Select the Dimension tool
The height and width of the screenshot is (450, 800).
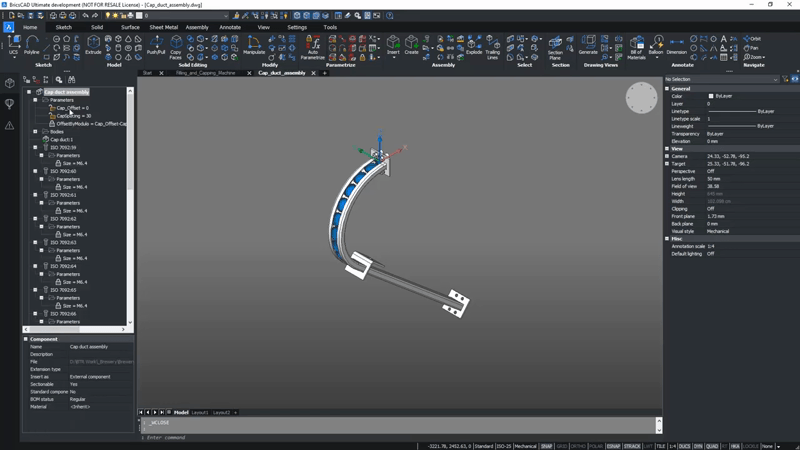pos(677,45)
